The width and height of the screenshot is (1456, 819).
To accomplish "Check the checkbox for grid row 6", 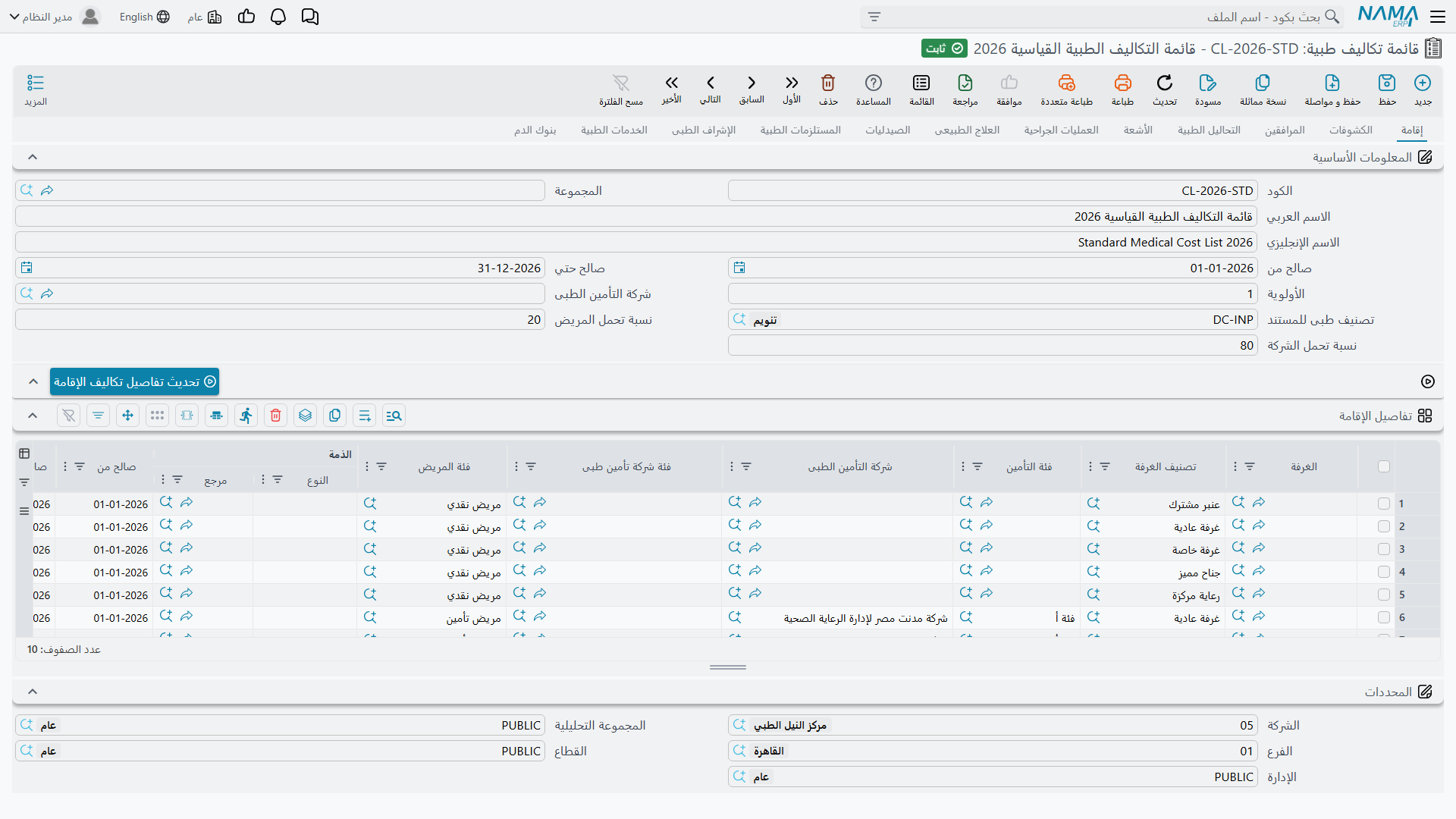I will (x=1384, y=617).
